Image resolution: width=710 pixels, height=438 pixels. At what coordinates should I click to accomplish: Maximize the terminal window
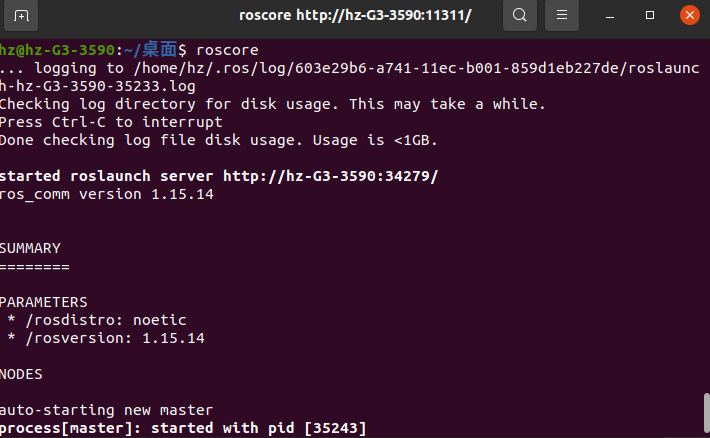(x=651, y=16)
